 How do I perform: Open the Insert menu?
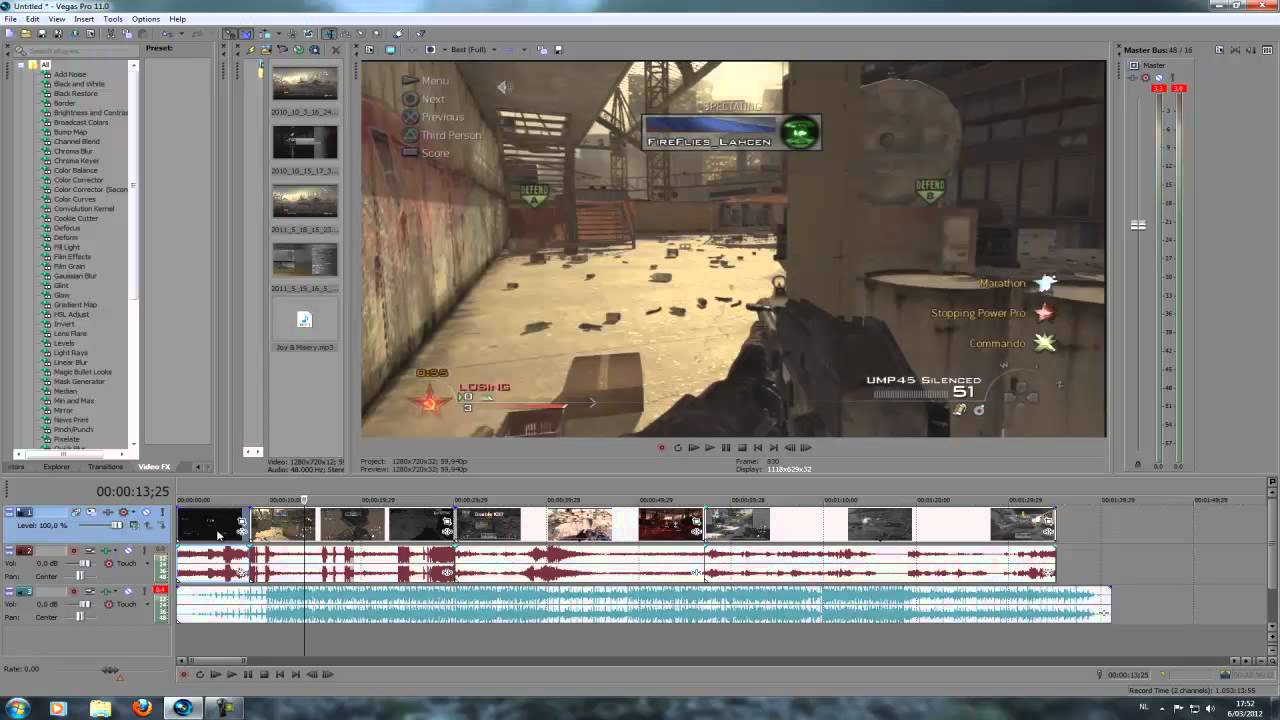point(84,19)
